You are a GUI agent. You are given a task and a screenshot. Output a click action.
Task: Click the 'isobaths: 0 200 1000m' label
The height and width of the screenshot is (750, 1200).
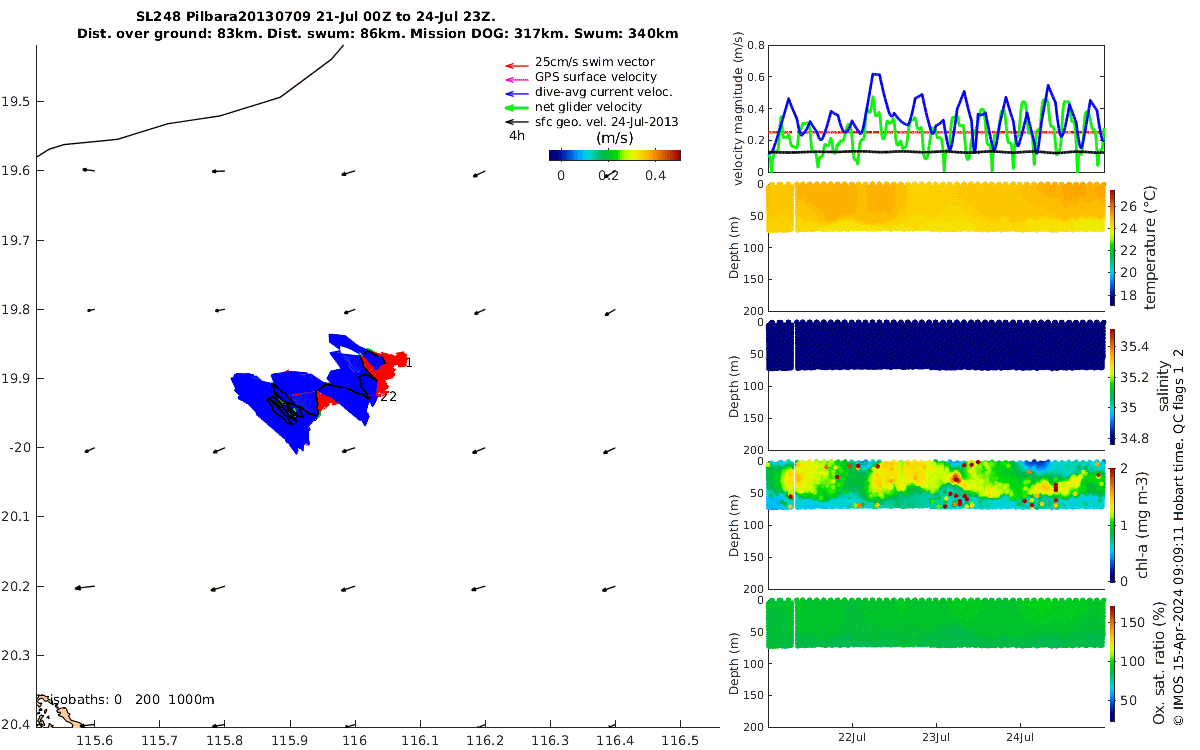tap(132, 700)
